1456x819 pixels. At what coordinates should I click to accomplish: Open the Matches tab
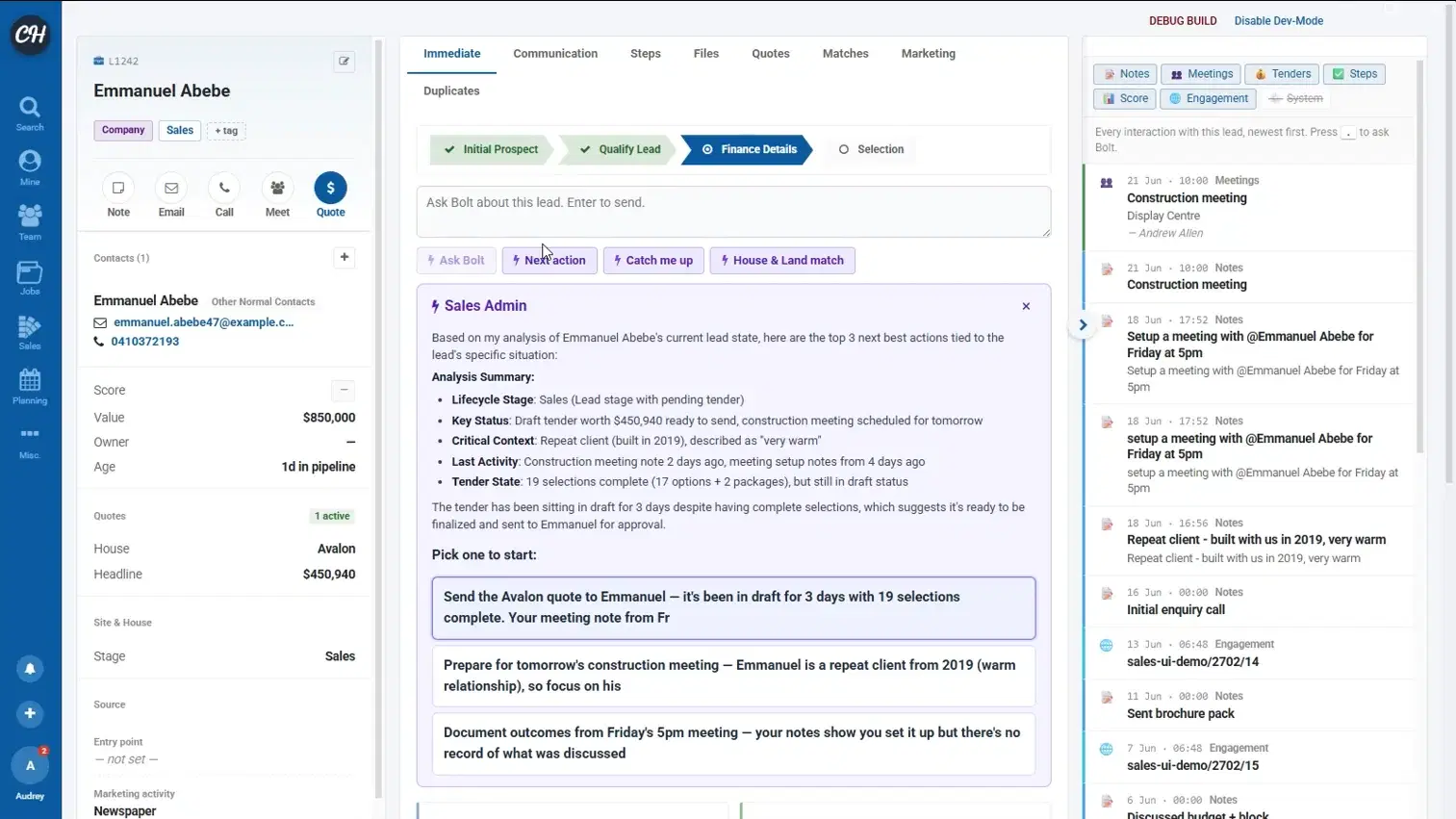846,54
